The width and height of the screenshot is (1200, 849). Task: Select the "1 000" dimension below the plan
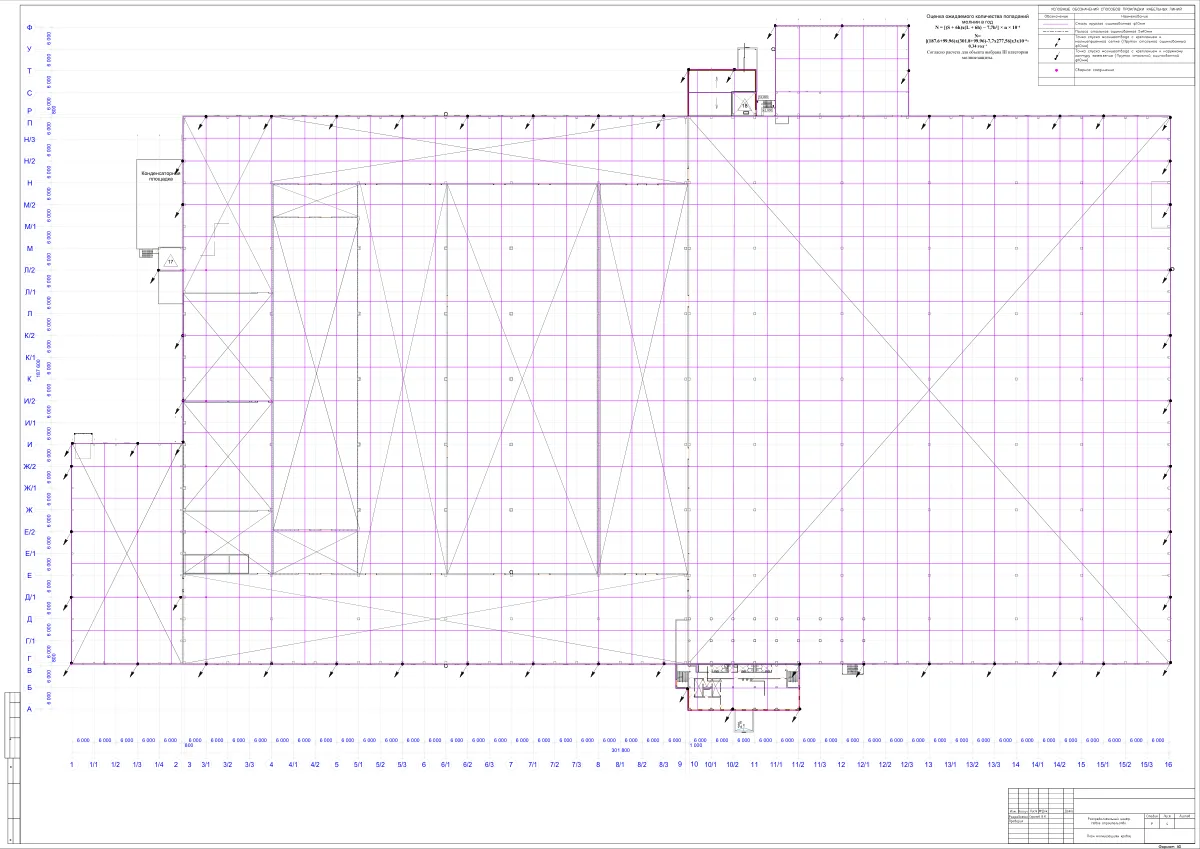coord(697,747)
